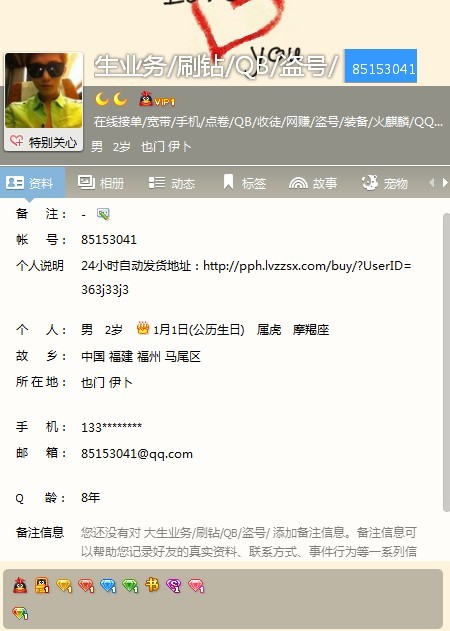Click the QQ VIP1 penguin badge
The height and width of the screenshot is (631, 450).
tap(157, 99)
